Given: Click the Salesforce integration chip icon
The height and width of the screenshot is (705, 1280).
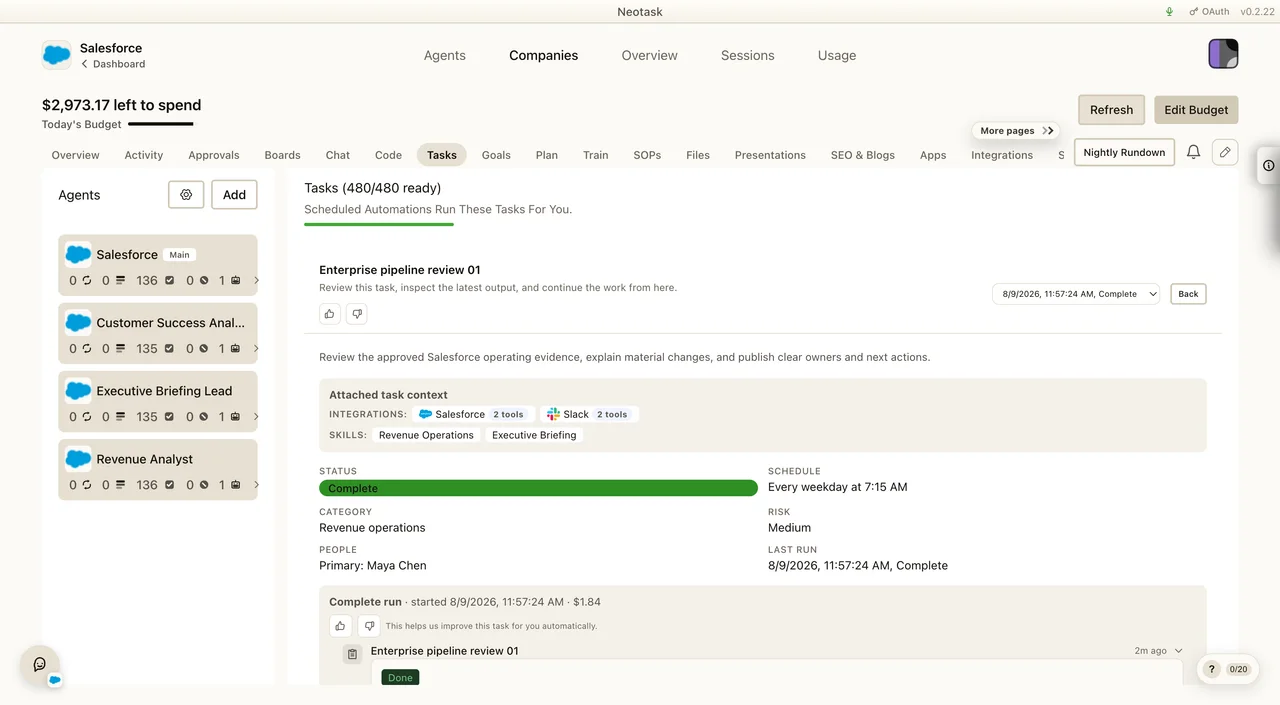Looking at the screenshot, I should (x=425, y=414).
